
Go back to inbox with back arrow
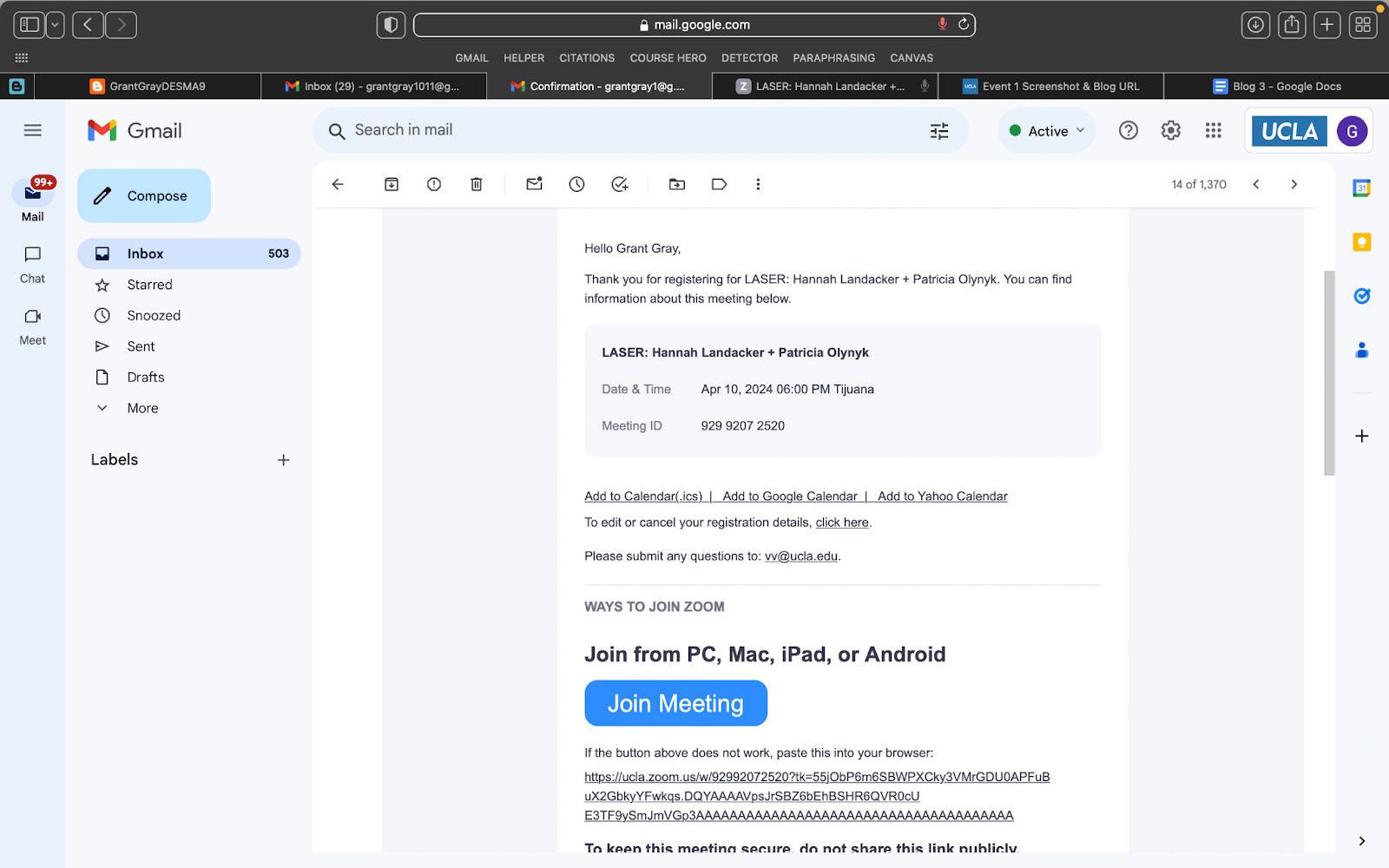pyautogui.click(x=338, y=184)
